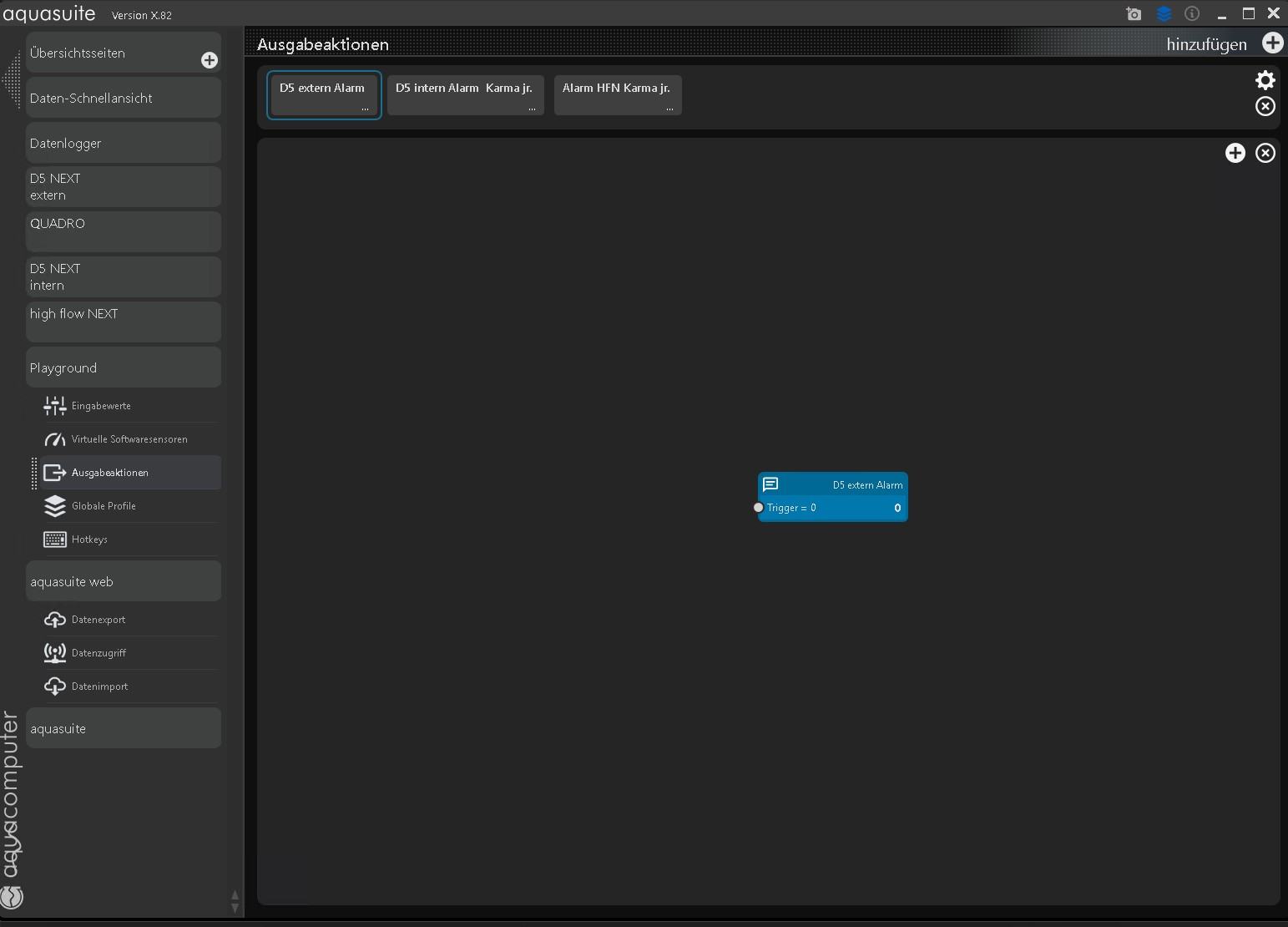This screenshot has width=1288, height=927.
Task: Open Eingabewerte menu item
Action: pyautogui.click(x=130, y=406)
